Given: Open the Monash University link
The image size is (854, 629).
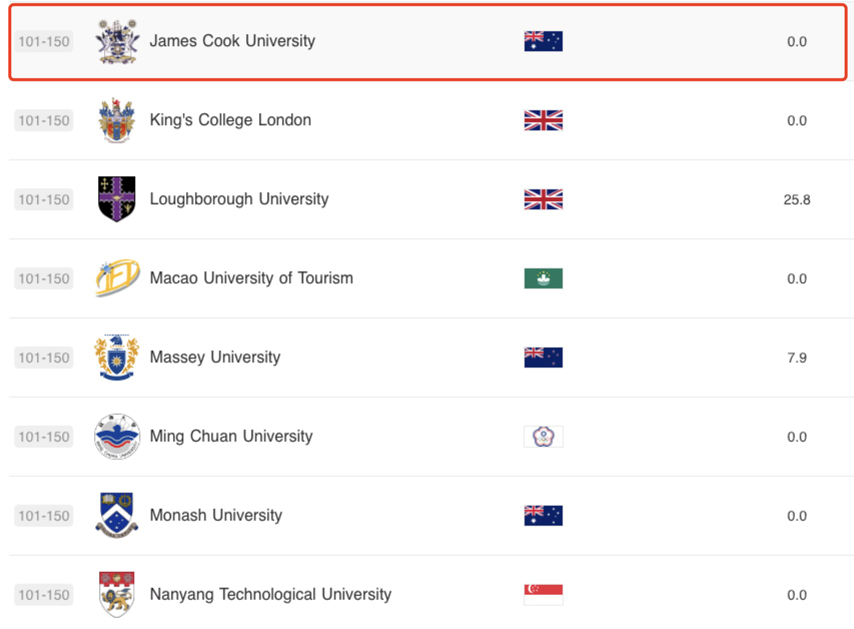Looking at the screenshot, I should coord(216,515).
